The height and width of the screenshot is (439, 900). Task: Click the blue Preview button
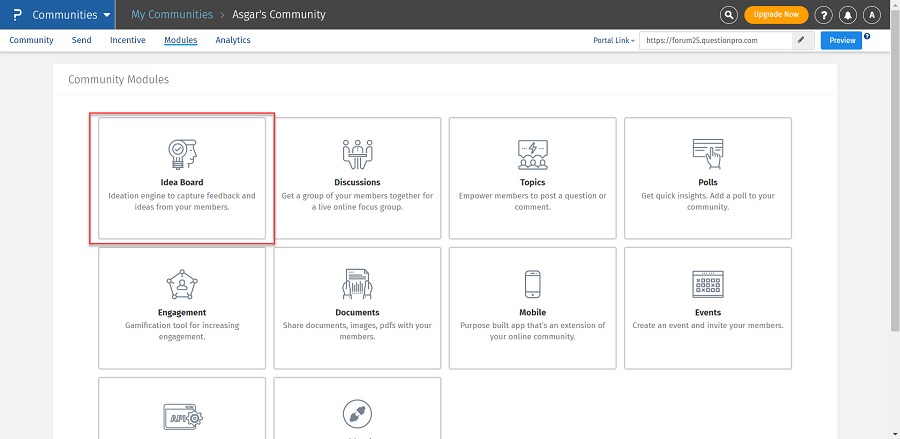point(841,41)
